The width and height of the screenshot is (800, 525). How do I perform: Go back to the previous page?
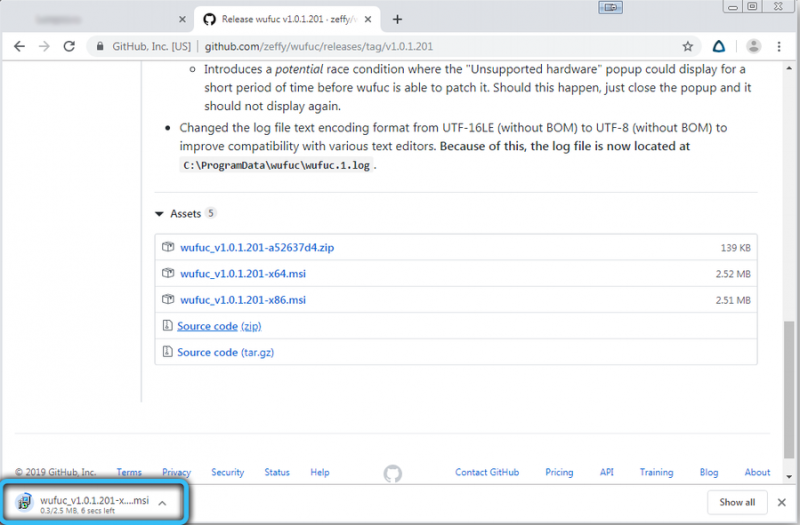tap(19, 46)
